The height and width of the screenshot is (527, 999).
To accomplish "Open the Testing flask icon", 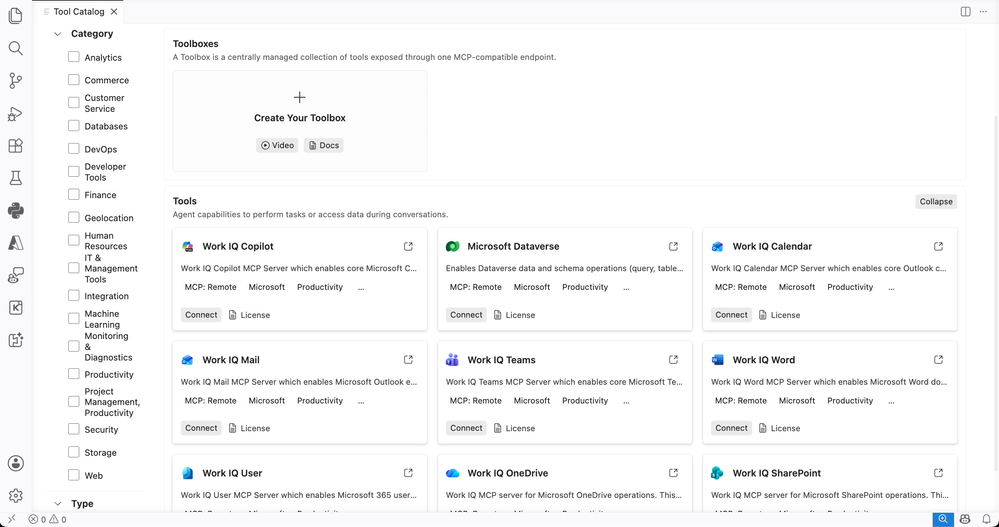I will [15, 178].
